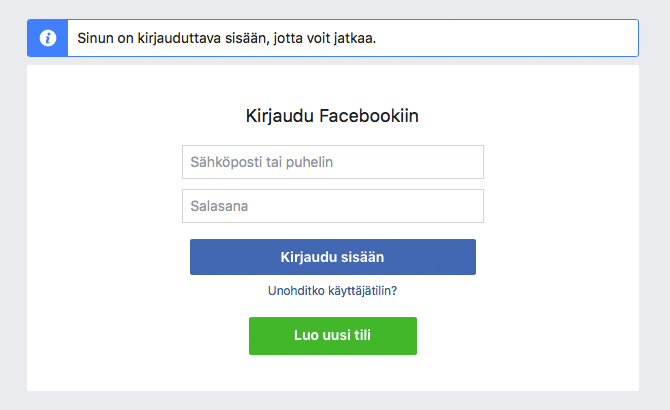Click the login required notification banner
This screenshot has height=410, width=670.
[350, 38]
